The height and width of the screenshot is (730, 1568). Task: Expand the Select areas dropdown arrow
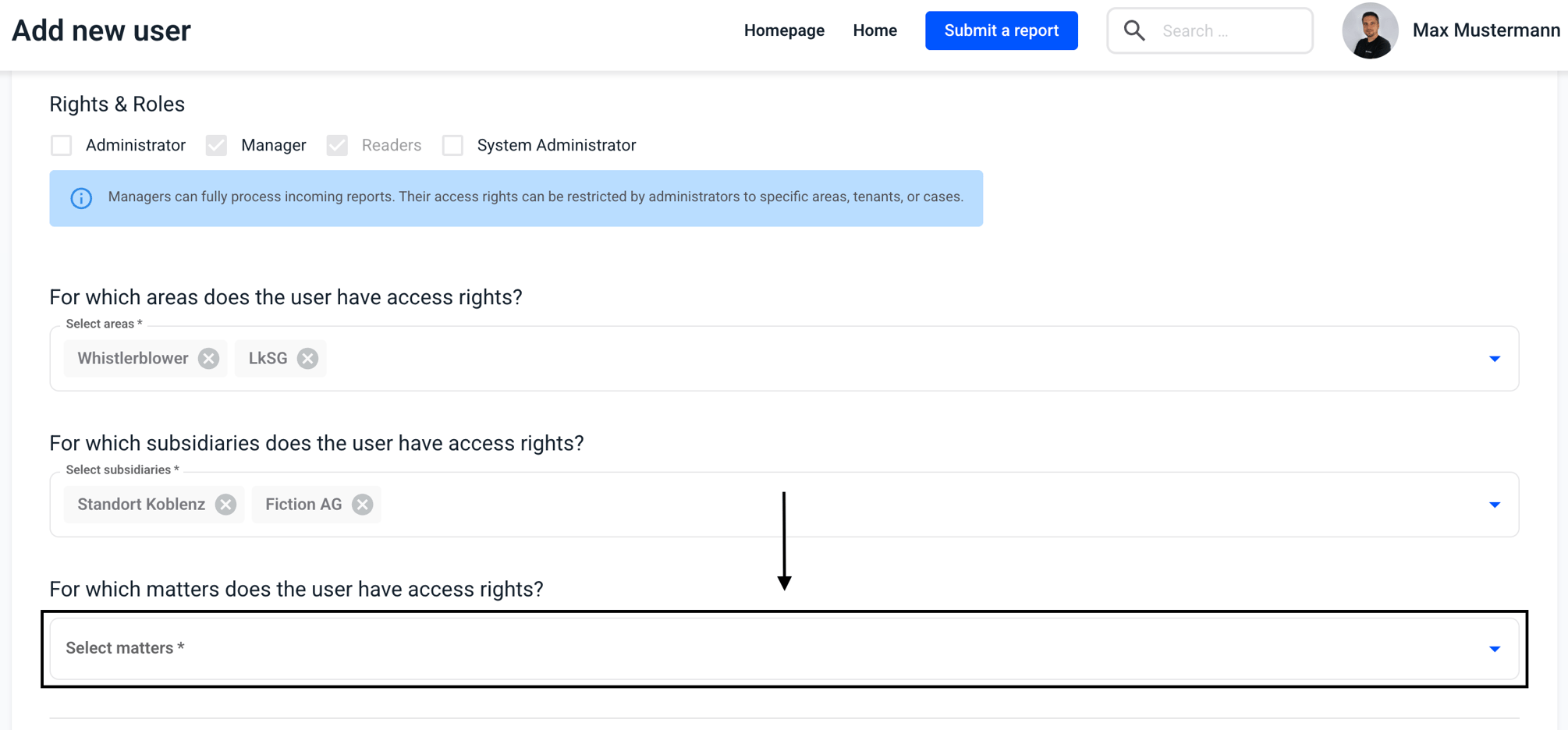pyautogui.click(x=1495, y=359)
